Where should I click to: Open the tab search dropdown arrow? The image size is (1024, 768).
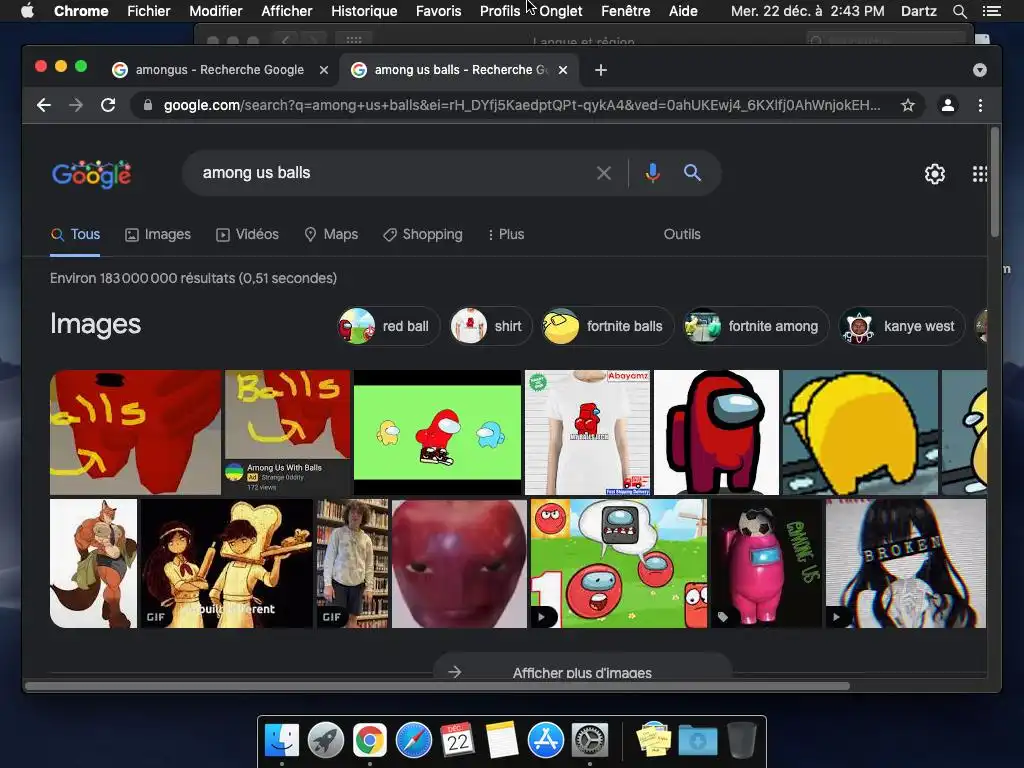tap(980, 70)
